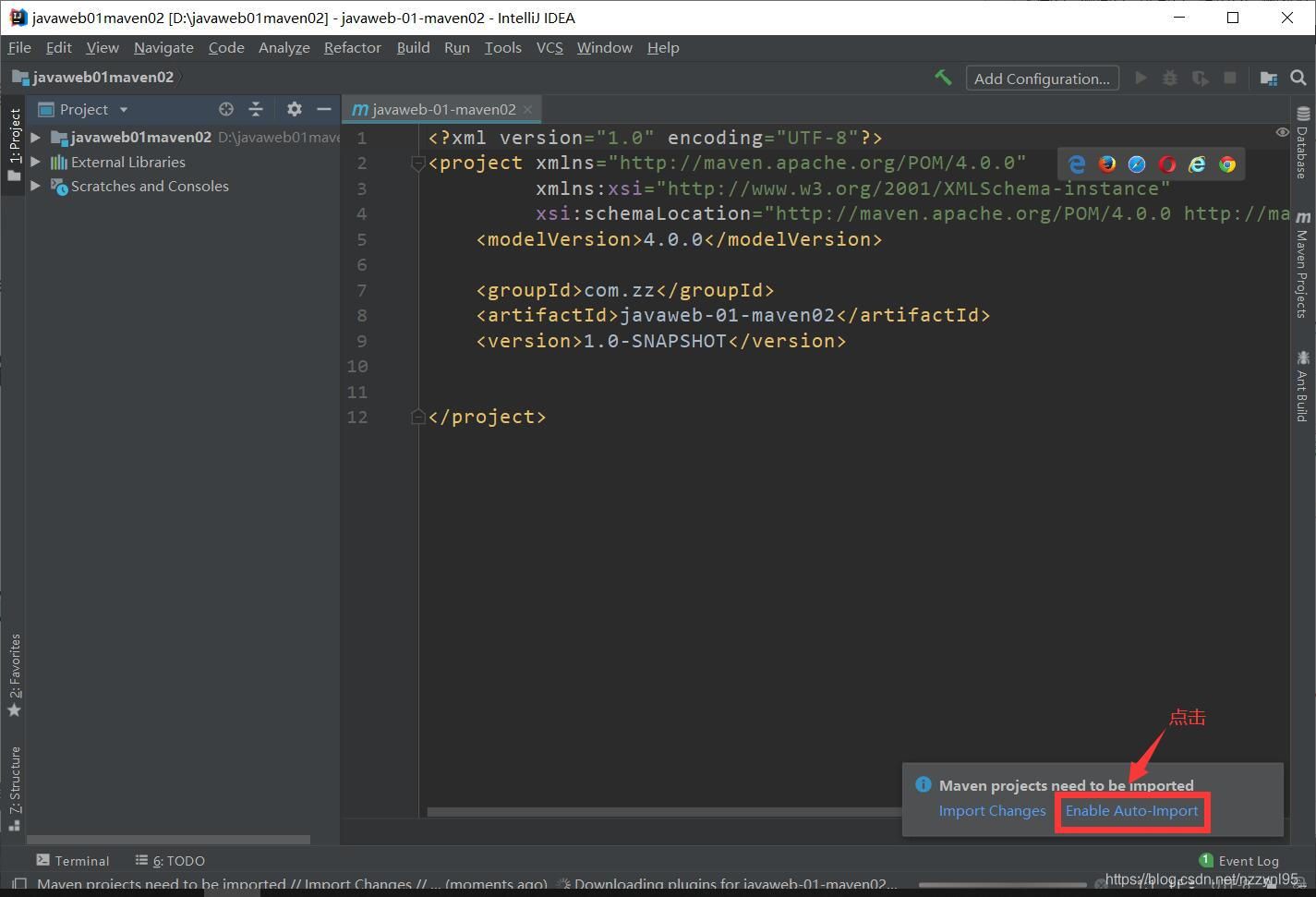Viewport: 1316px width, 897px height.
Task: Open the Event Log
Action: pos(1238,860)
